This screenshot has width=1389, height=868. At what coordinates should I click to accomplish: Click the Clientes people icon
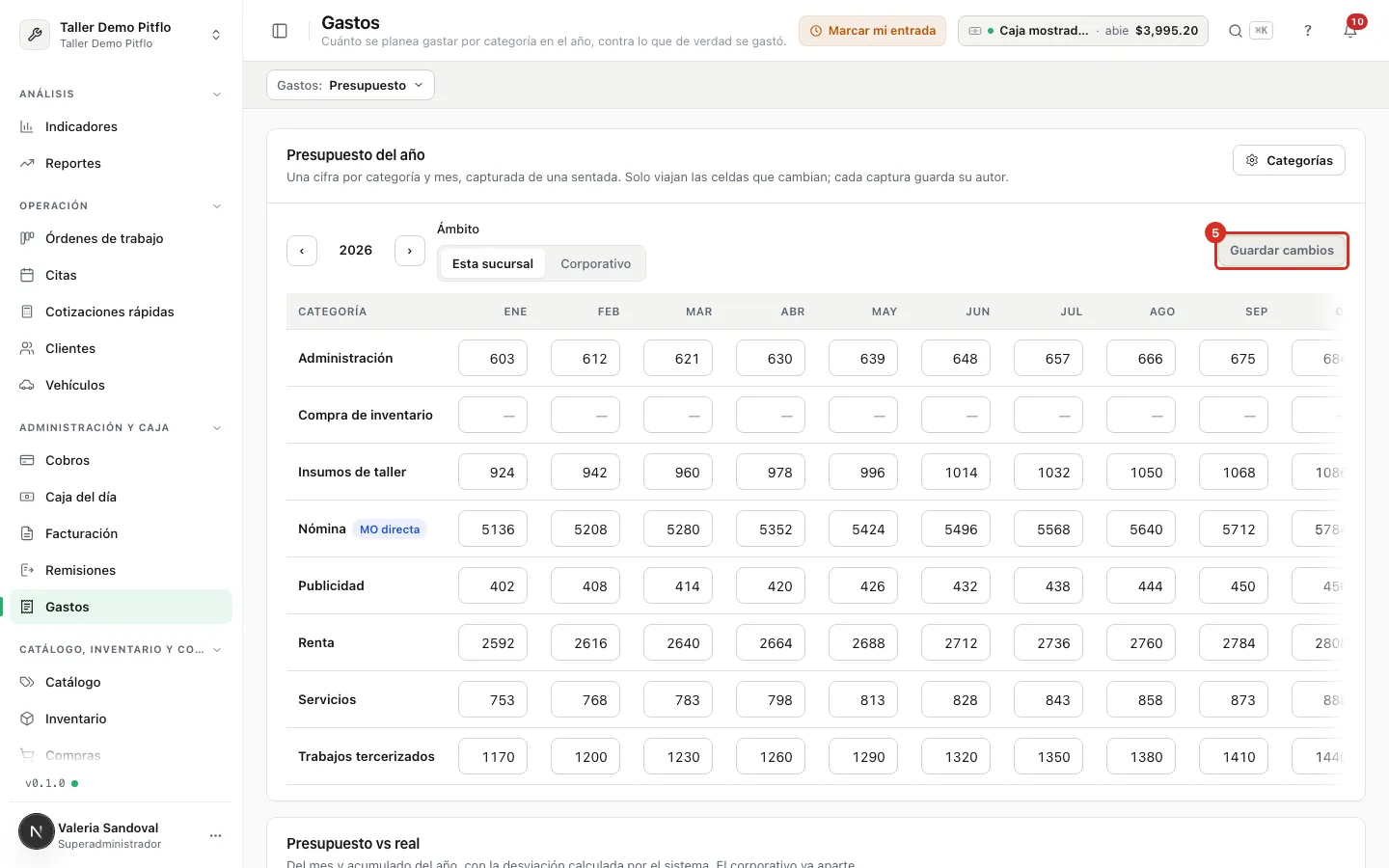pos(27,348)
